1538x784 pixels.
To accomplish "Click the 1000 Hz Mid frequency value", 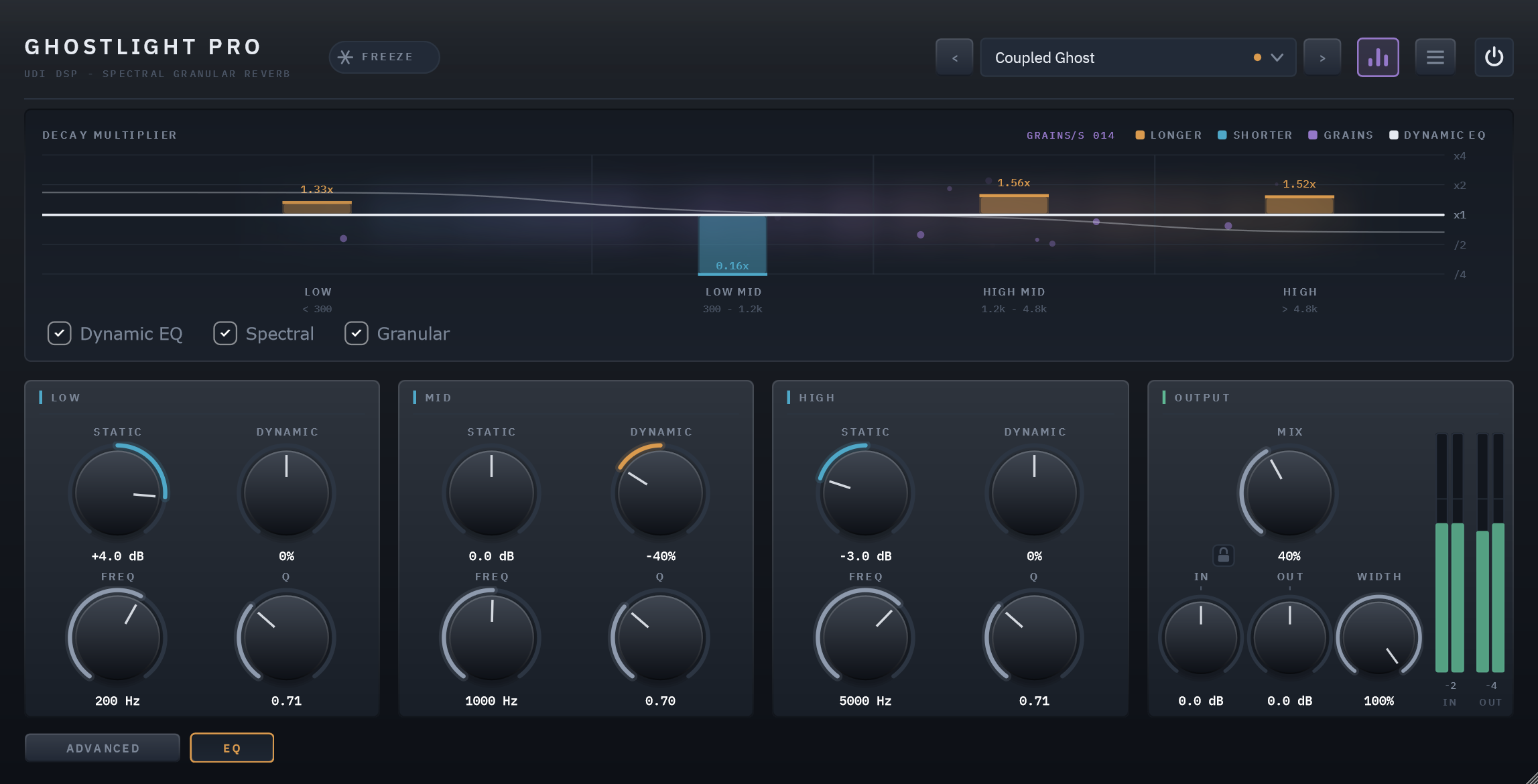I will coord(491,701).
